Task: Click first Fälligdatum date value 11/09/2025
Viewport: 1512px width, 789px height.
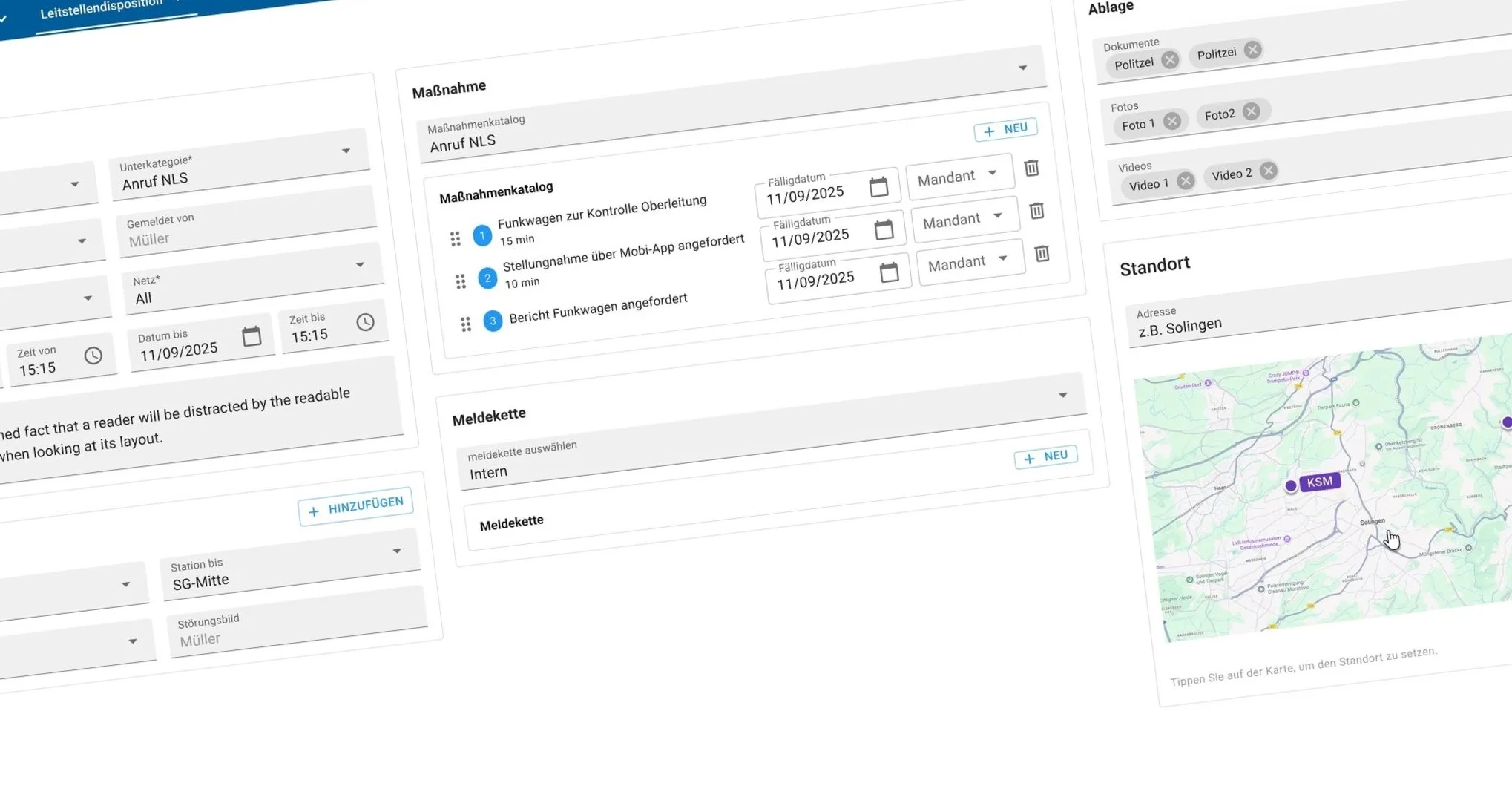Action: click(805, 195)
